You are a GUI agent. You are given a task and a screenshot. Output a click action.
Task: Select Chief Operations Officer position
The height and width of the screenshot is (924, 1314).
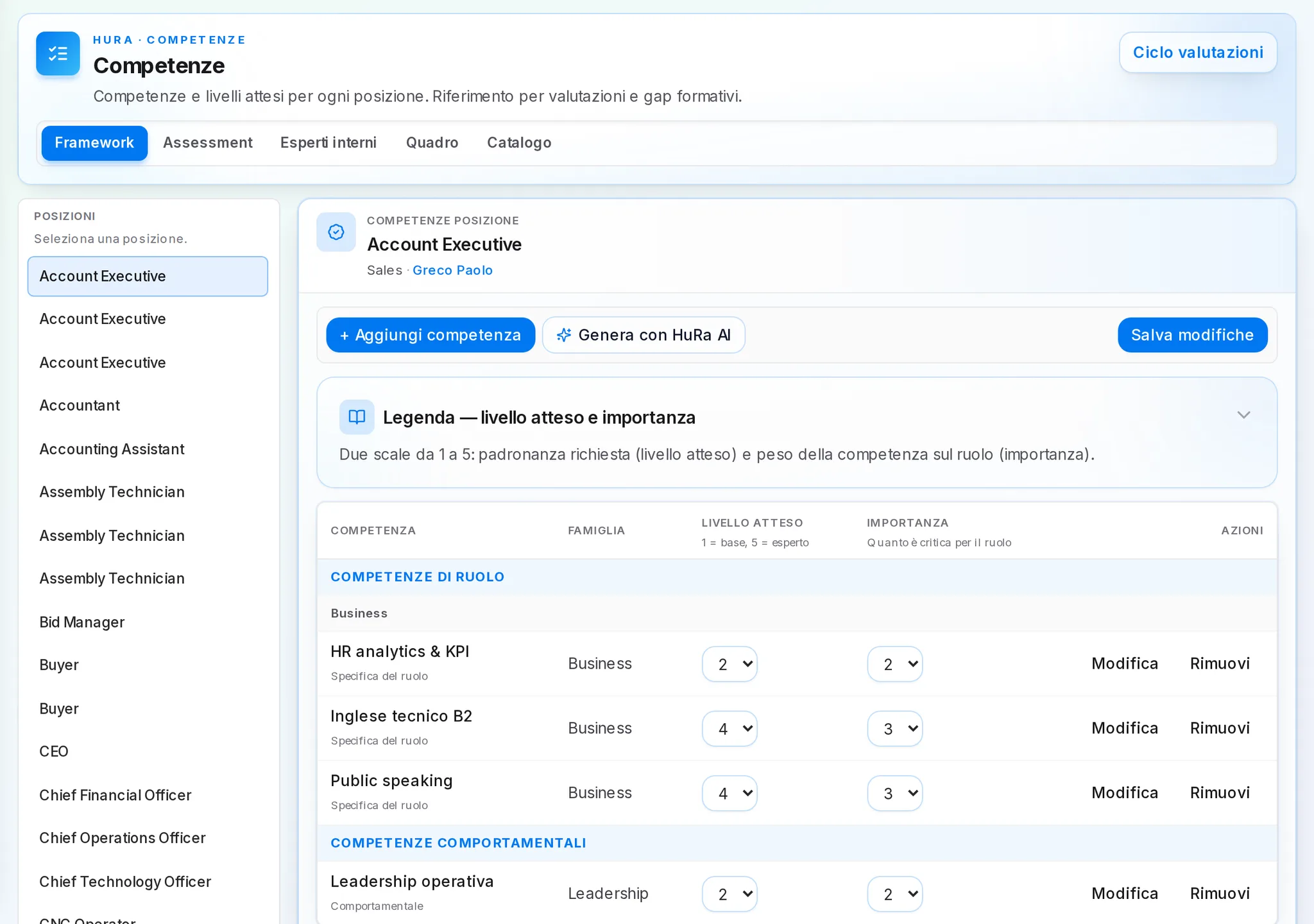pos(148,839)
